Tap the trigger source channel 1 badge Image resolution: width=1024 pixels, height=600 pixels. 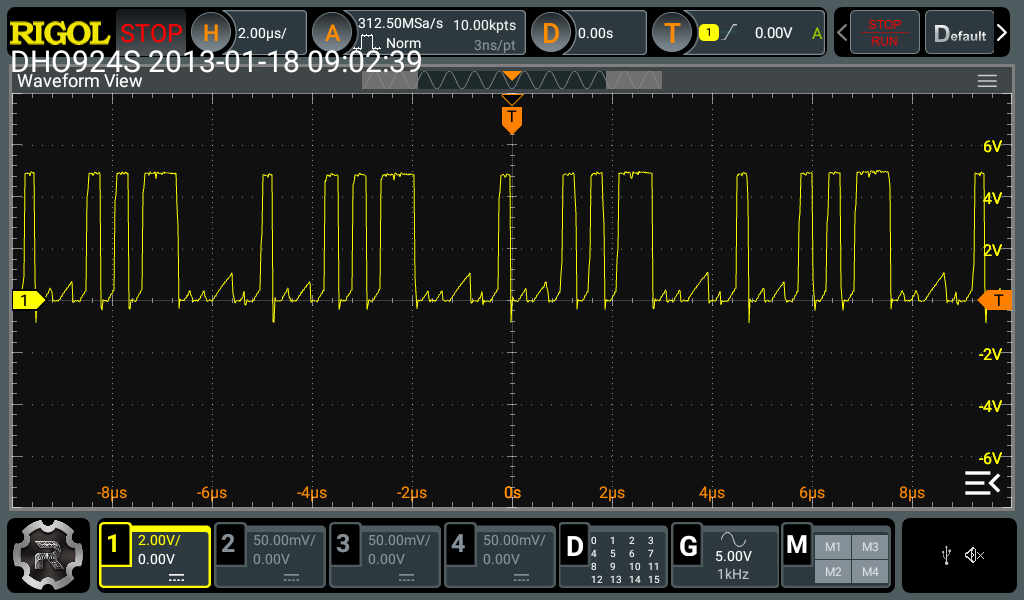click(709, 32)
